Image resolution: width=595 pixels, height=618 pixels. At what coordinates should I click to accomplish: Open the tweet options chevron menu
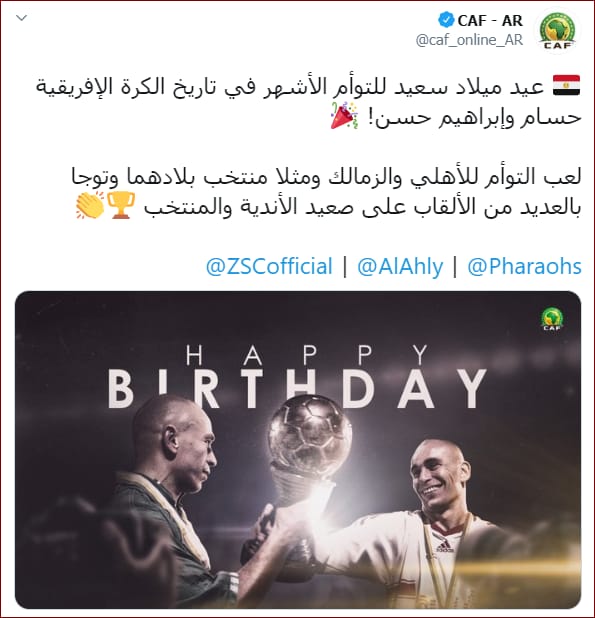click(21, 18)
